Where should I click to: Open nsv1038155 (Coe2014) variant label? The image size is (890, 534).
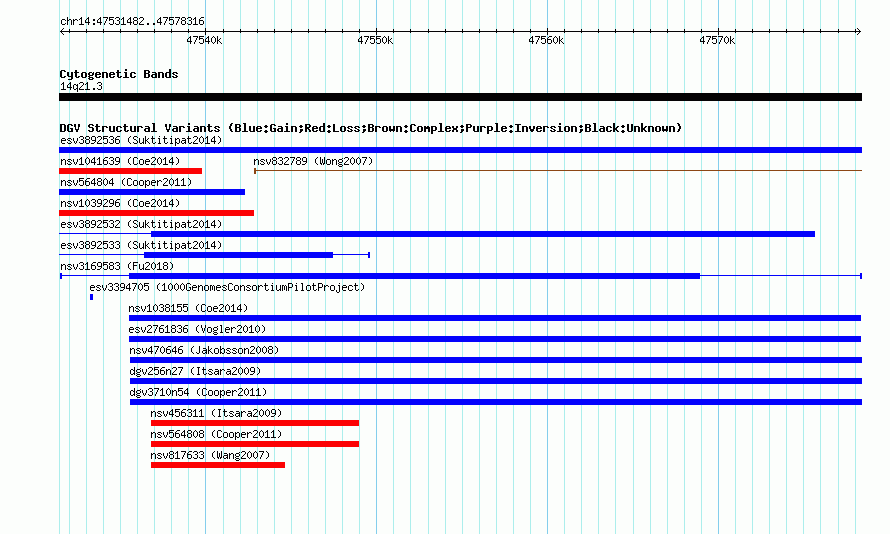coord(188,309)
